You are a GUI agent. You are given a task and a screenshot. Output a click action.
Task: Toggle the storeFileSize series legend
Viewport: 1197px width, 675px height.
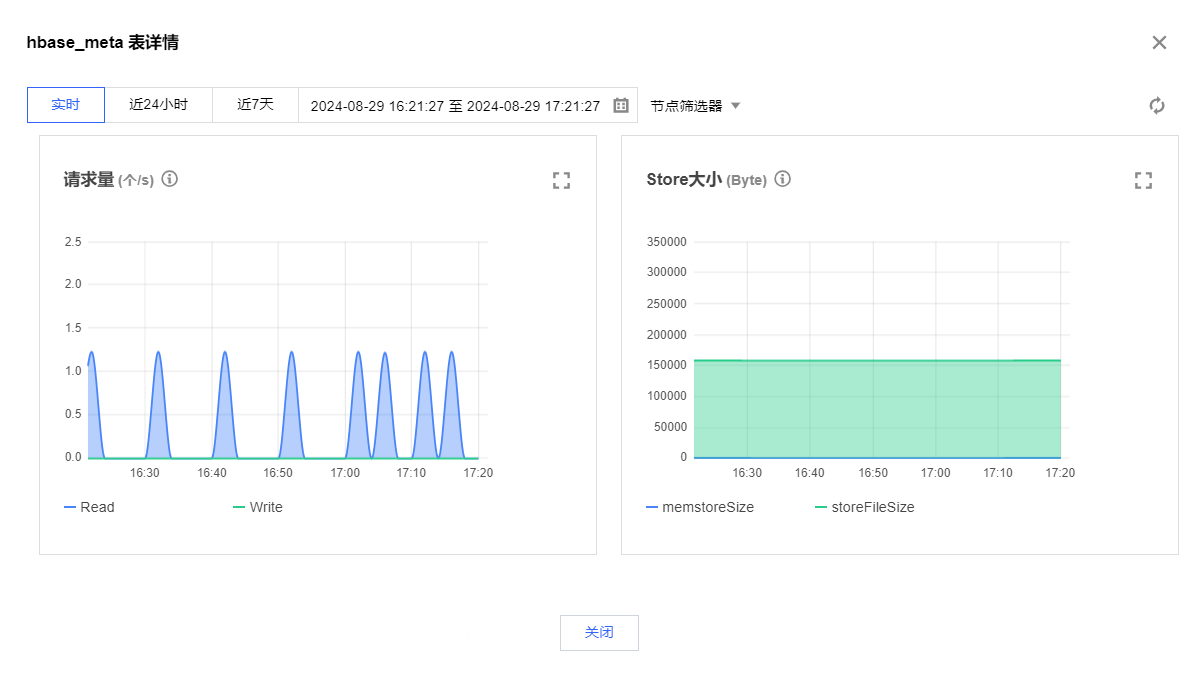pos(864,507)
